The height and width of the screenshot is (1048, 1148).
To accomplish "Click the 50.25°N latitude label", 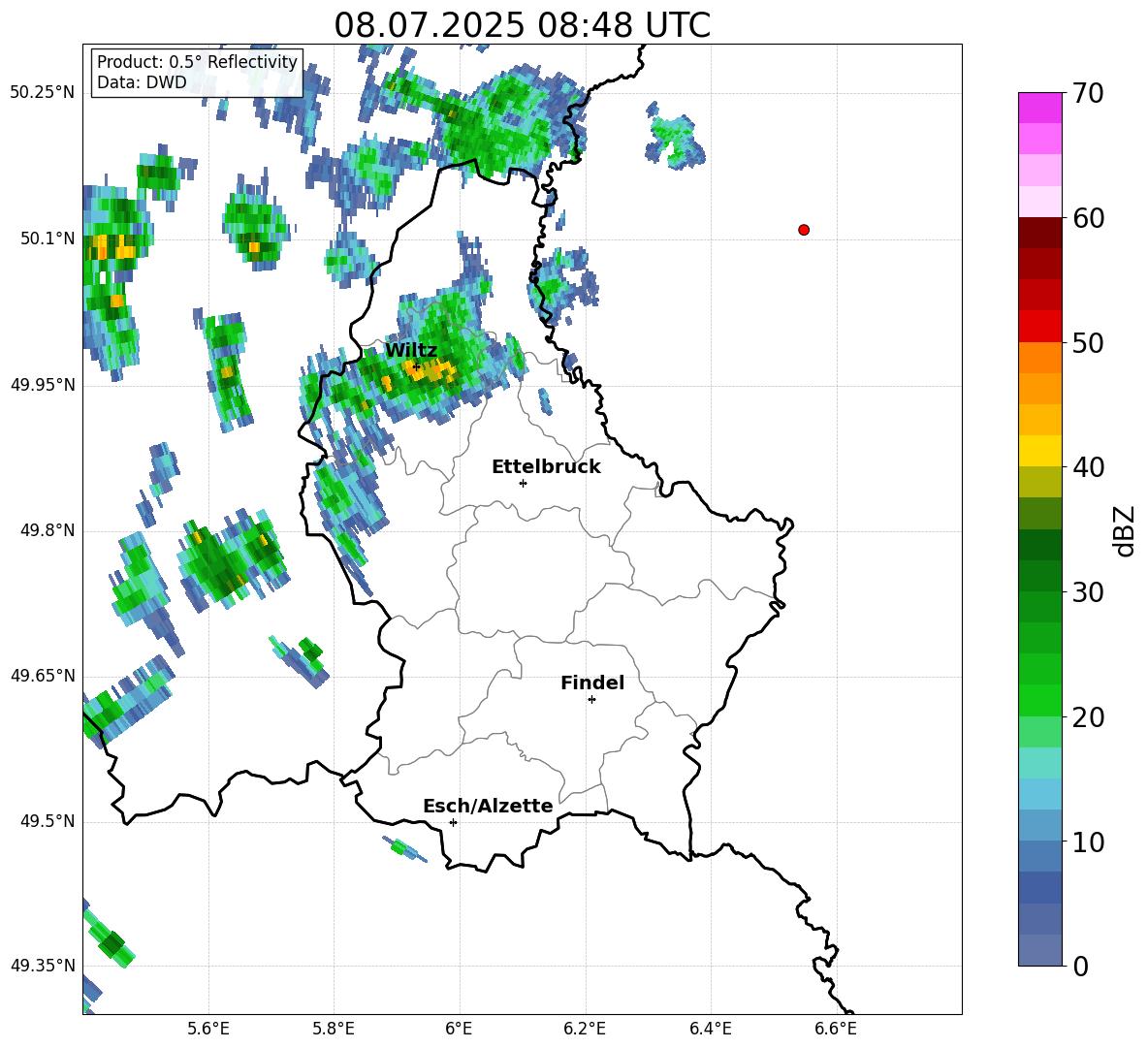I will tap(43, 93).
